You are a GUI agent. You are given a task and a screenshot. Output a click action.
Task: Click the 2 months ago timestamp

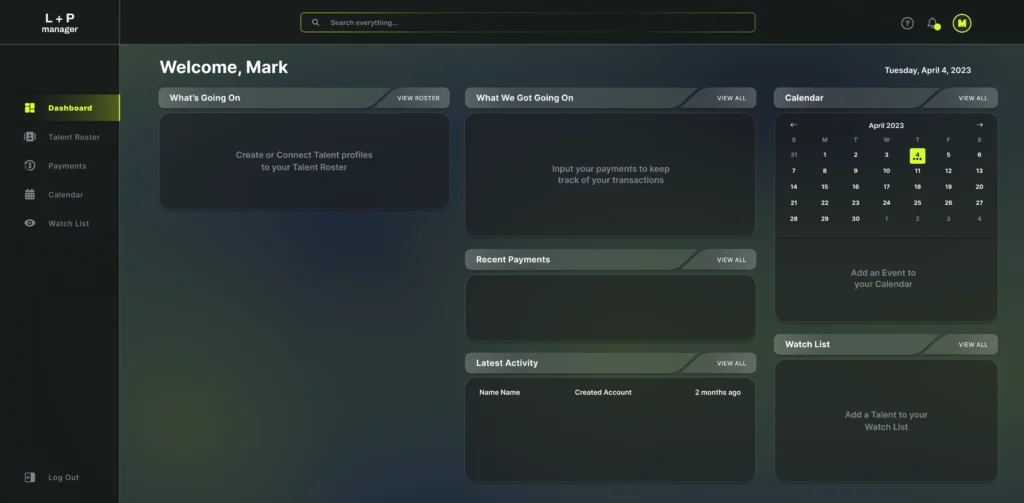point(718,393)
